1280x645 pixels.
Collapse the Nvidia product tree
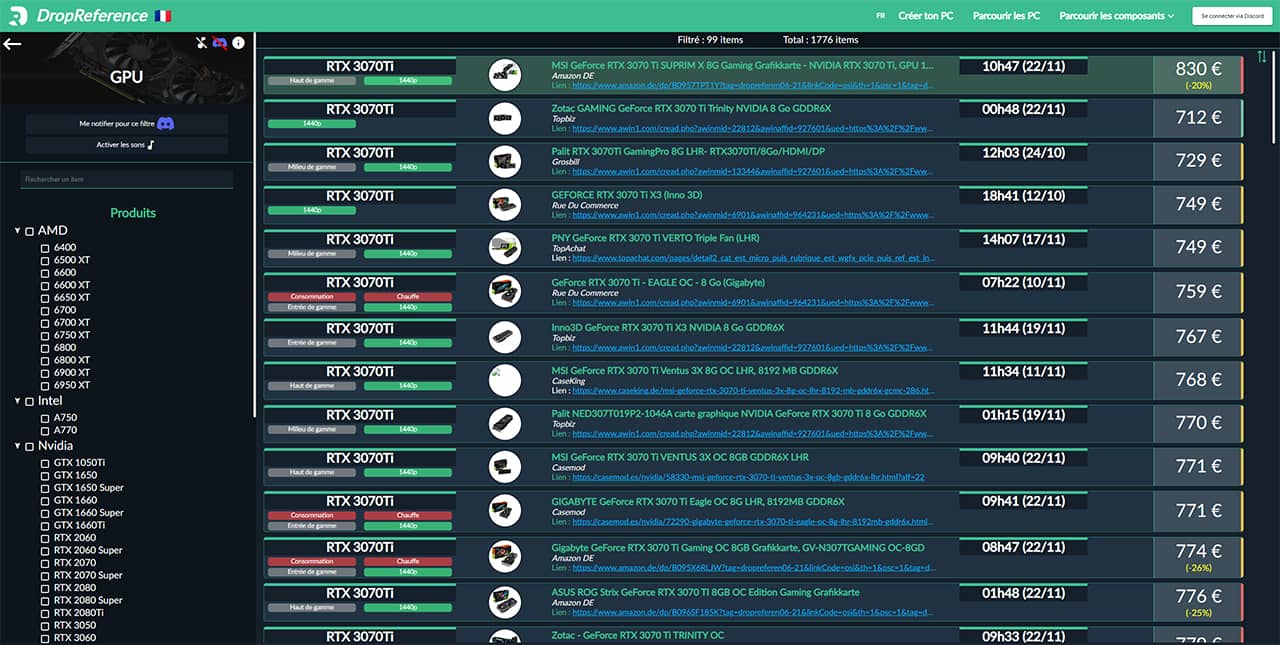(17, 446)
